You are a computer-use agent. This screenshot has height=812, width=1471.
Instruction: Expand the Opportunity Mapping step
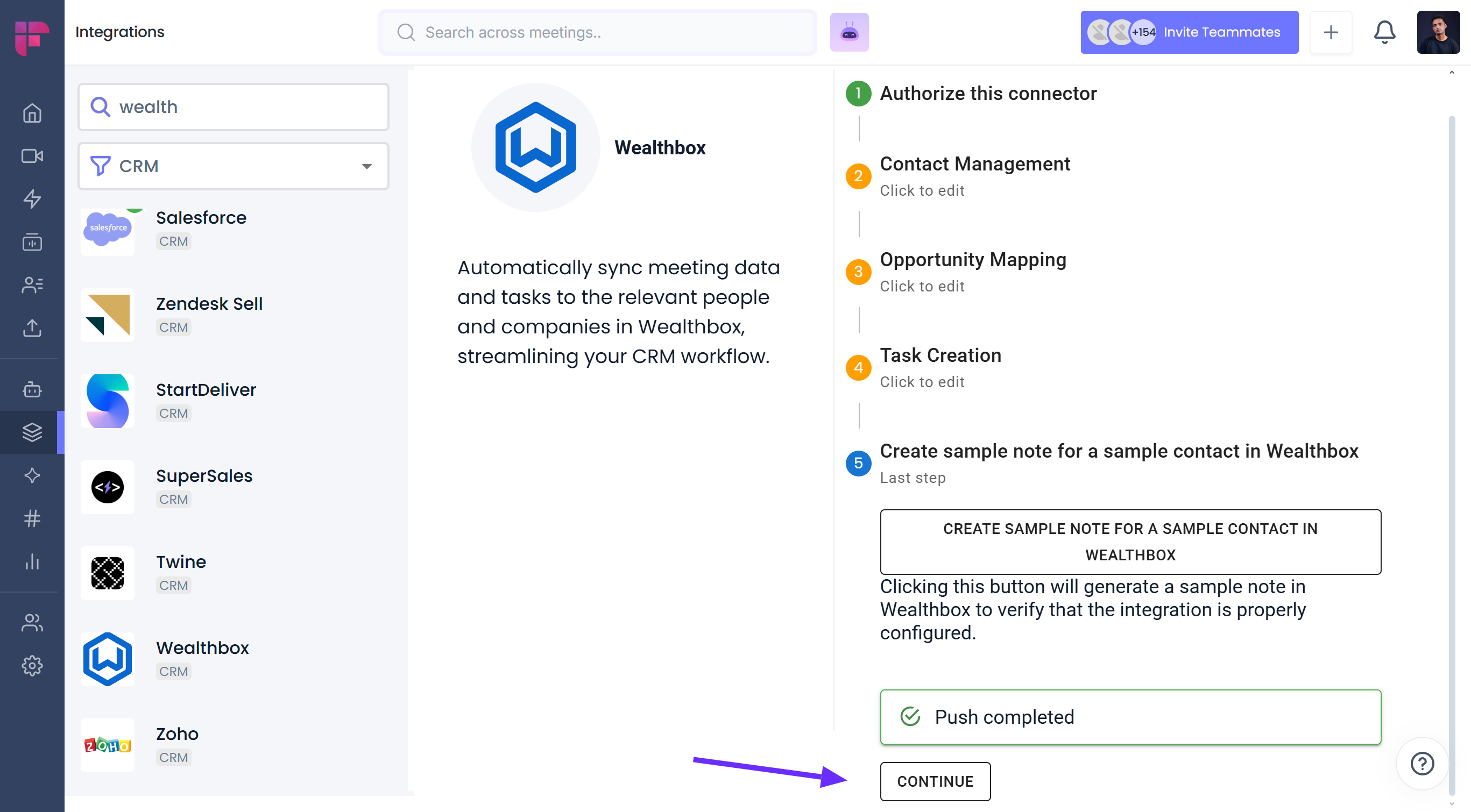tap(972, 260)
